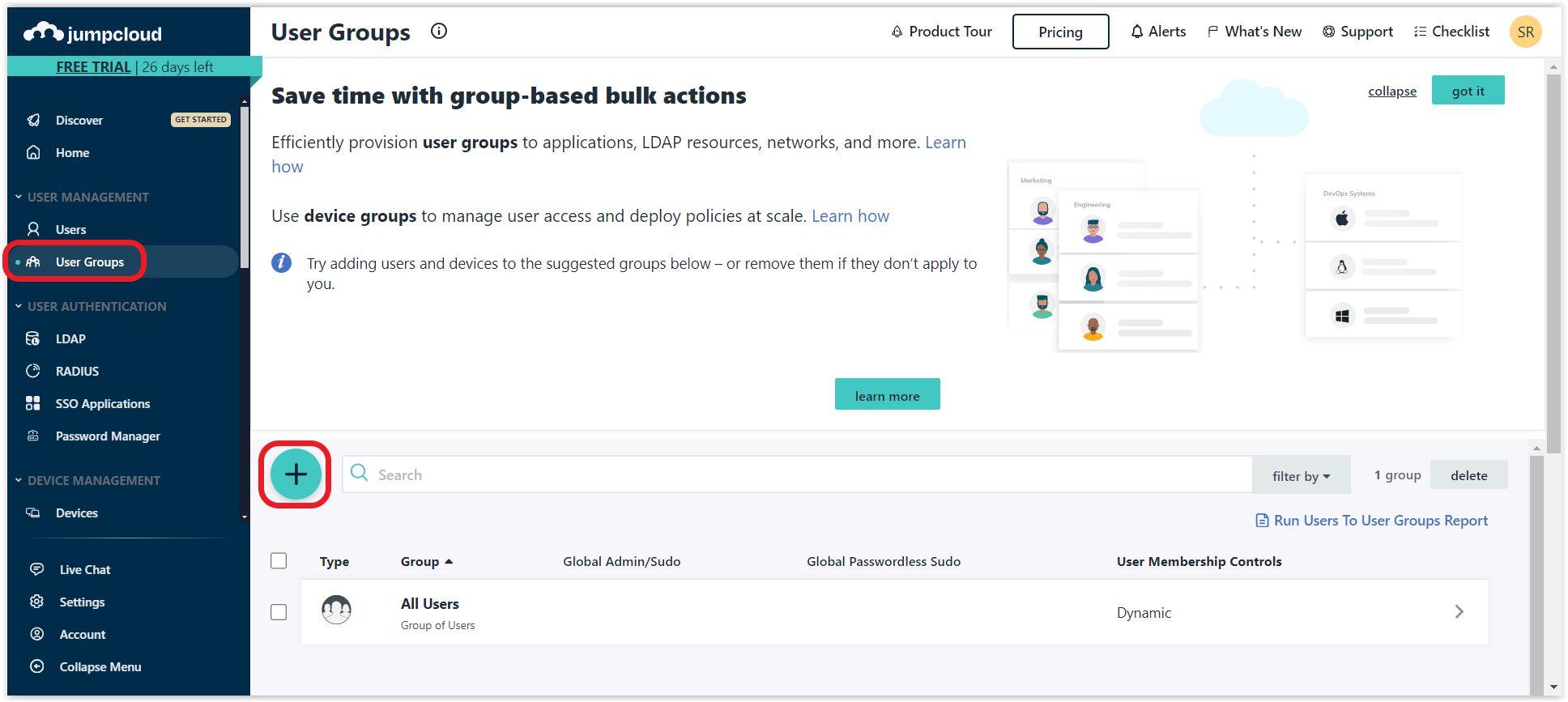Click the delete button
This screenshot has height=702, width=1568.
(1468, 474)
